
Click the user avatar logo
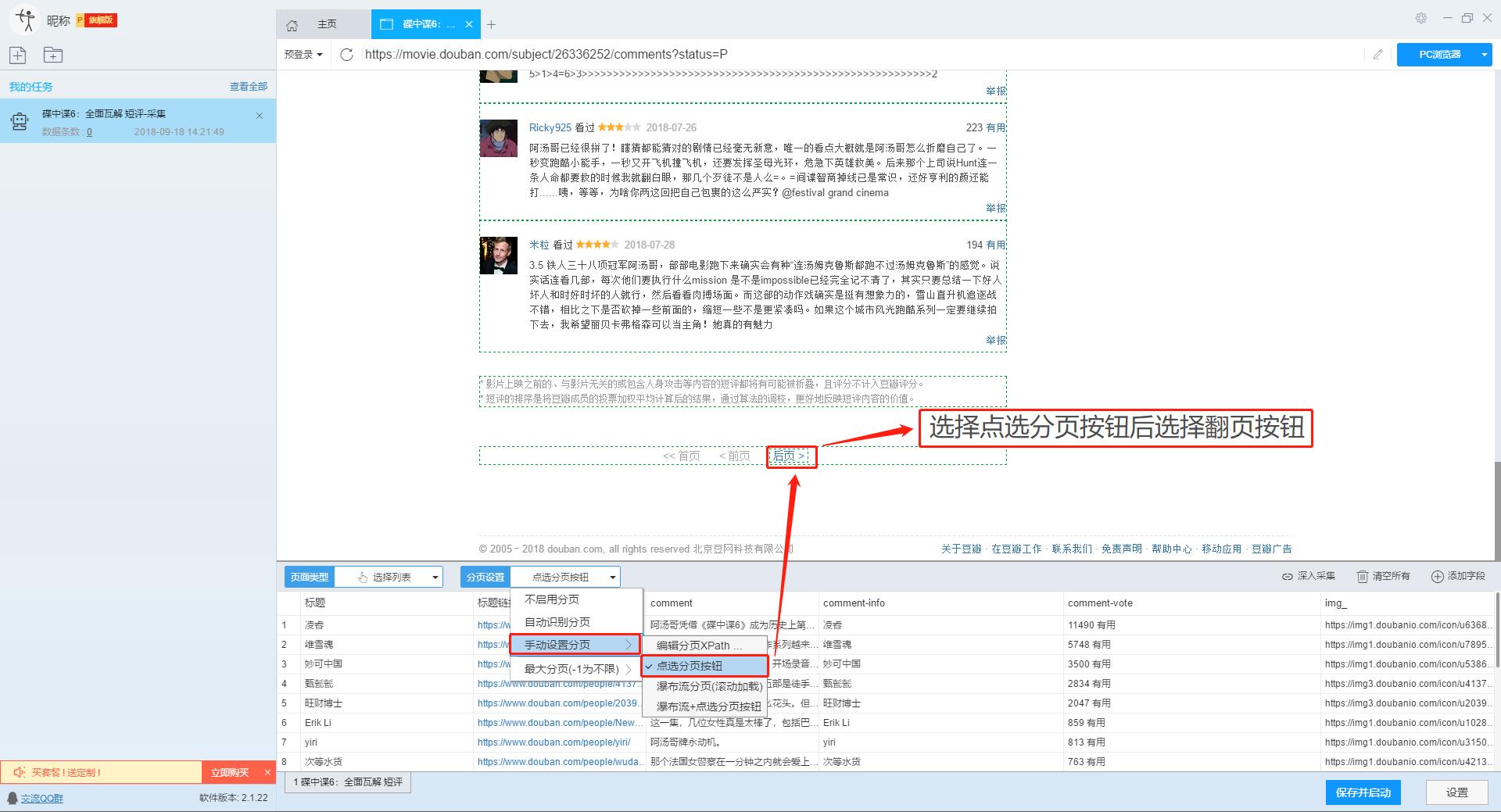pos(26,20)
